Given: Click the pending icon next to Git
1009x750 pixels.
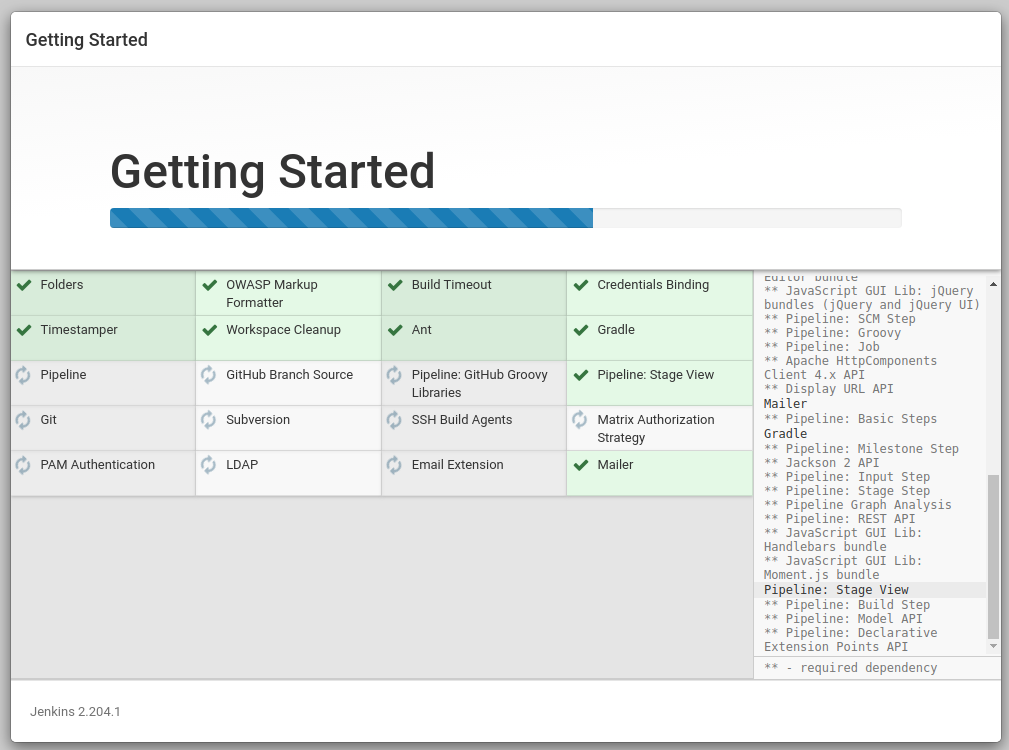Looking at the screenshot, I should [23, 420].
